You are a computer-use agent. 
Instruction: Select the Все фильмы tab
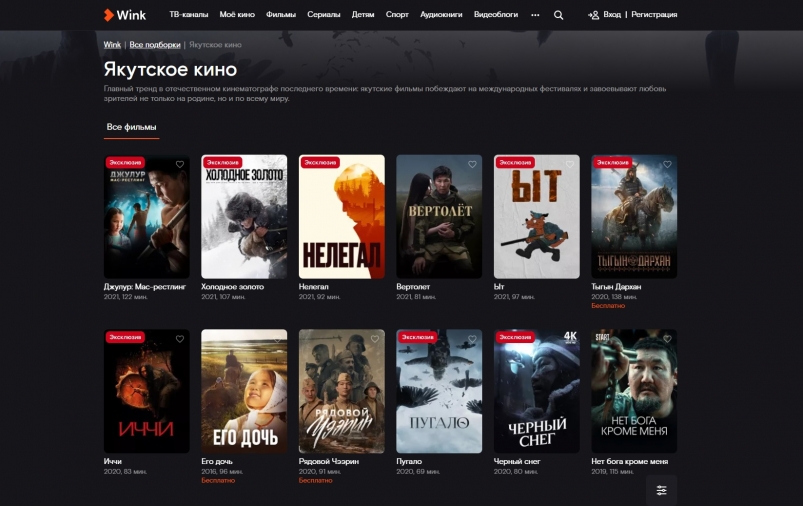click(x=132, y=127)
